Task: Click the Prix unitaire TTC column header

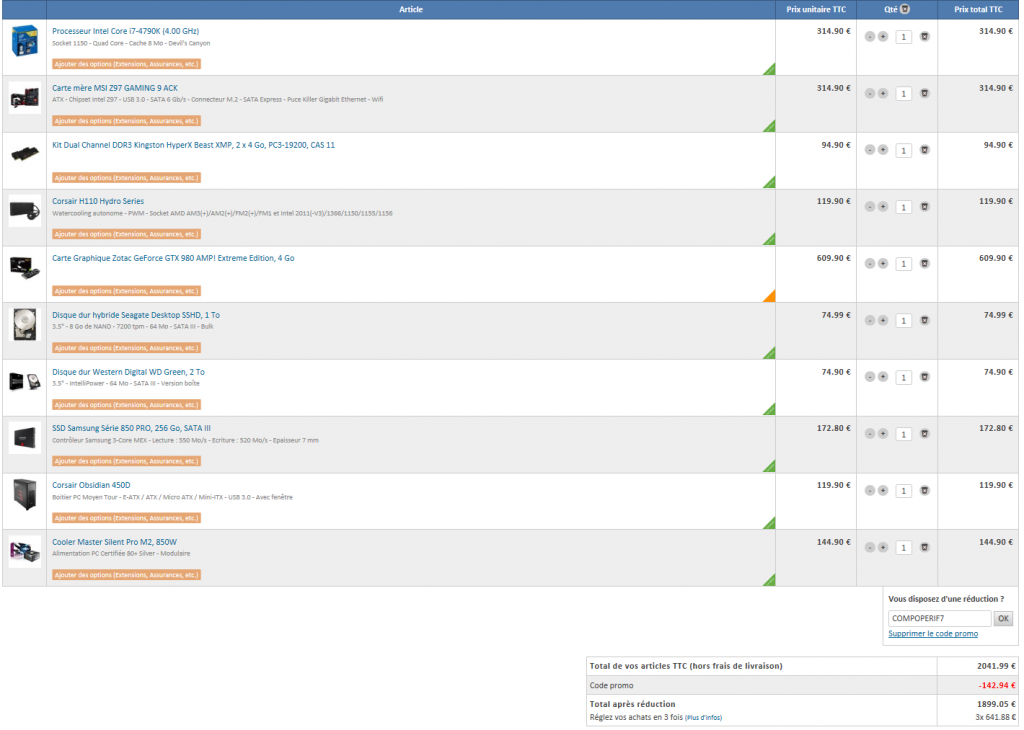Action: pos(816,9)
